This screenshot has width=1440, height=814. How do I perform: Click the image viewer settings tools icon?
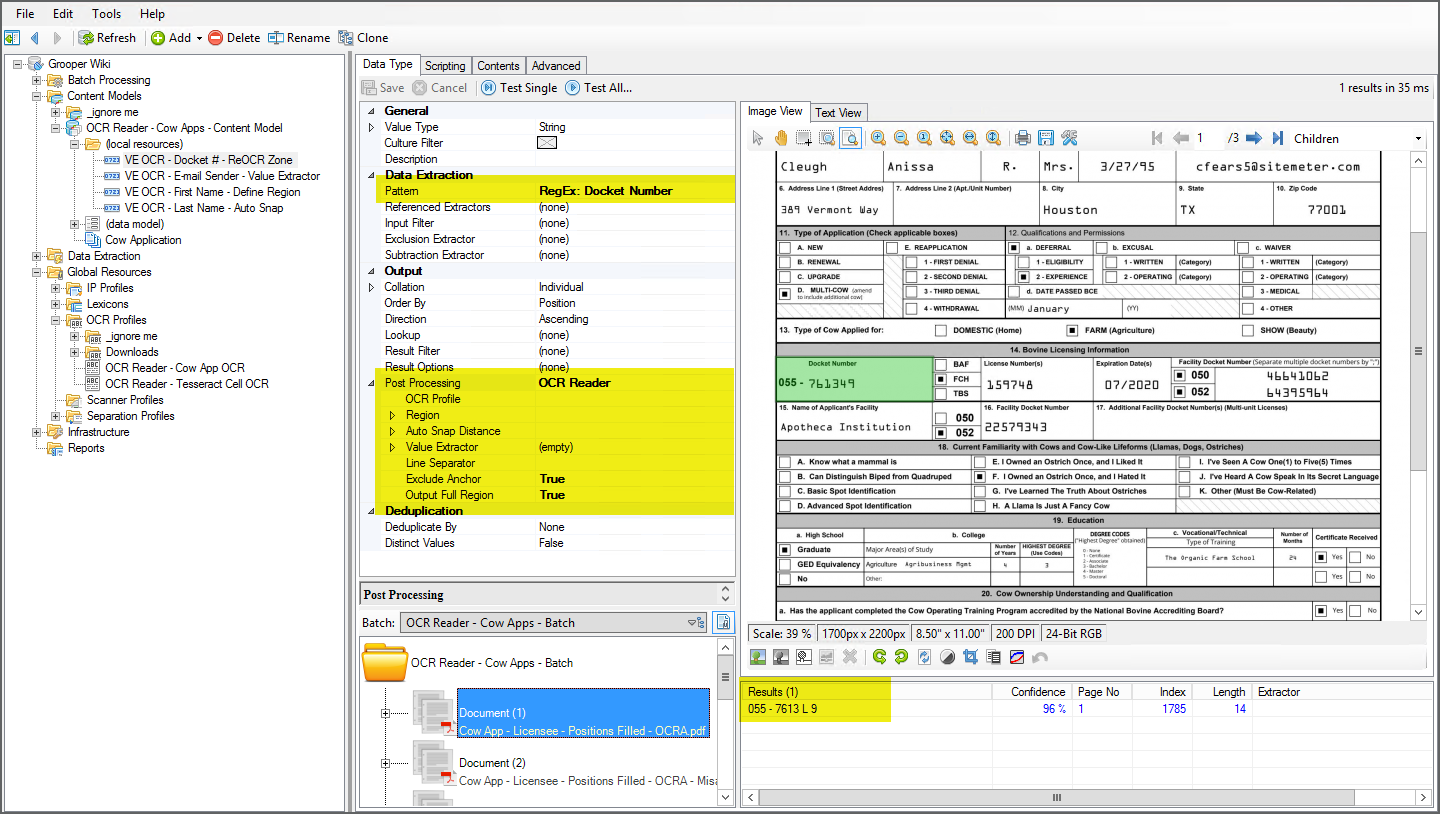tap(1068, 138)
